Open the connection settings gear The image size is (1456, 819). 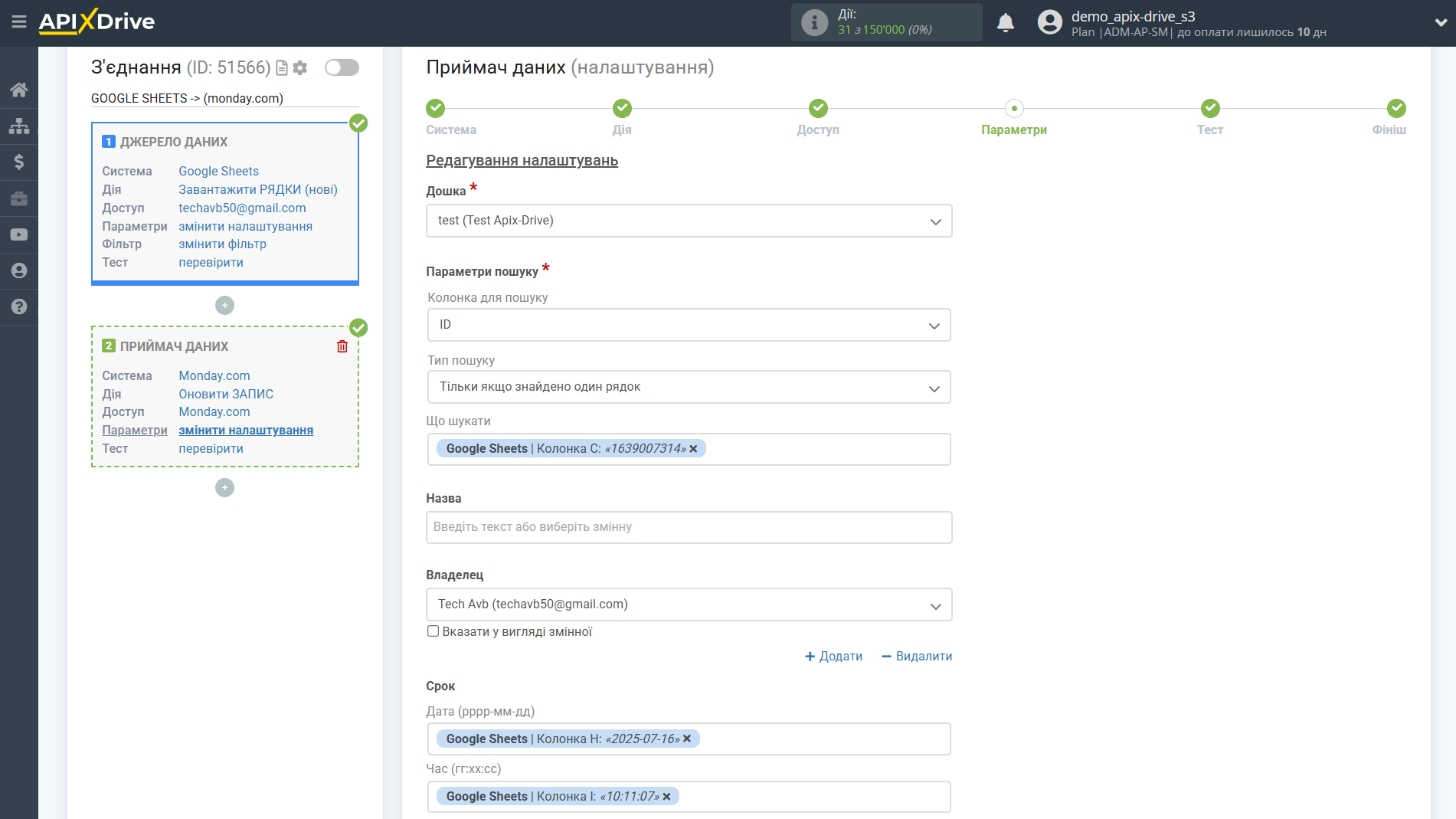(x=299, y=68)
